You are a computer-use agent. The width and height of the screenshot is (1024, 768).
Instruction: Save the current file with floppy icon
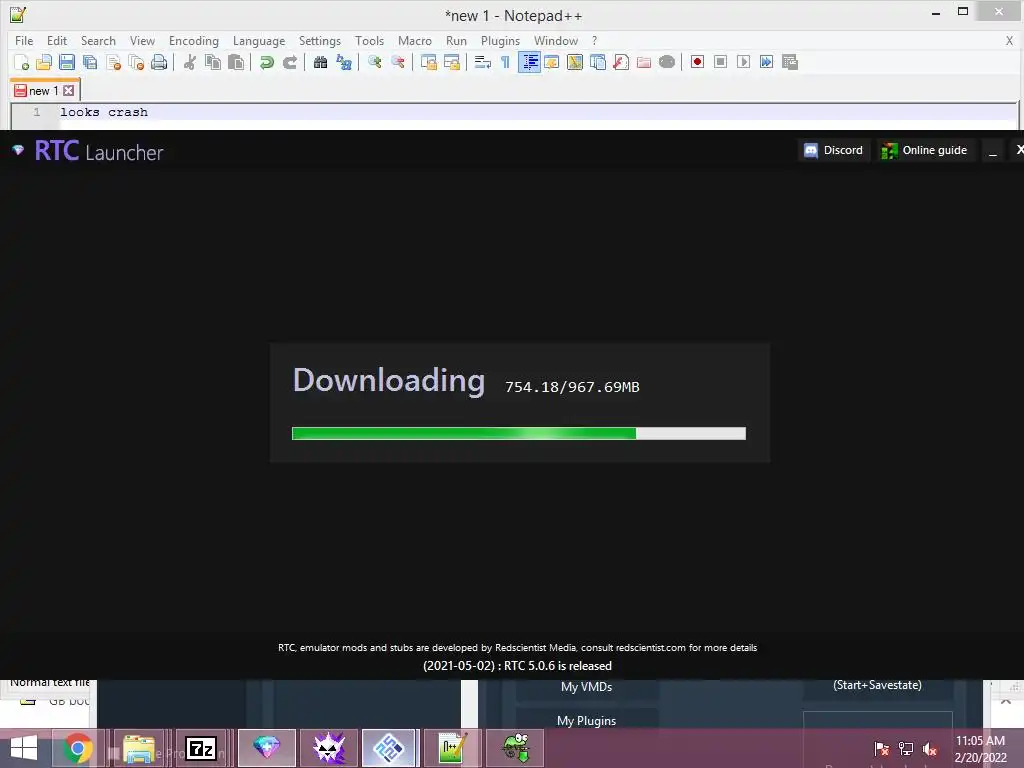[x=67, y=62]
